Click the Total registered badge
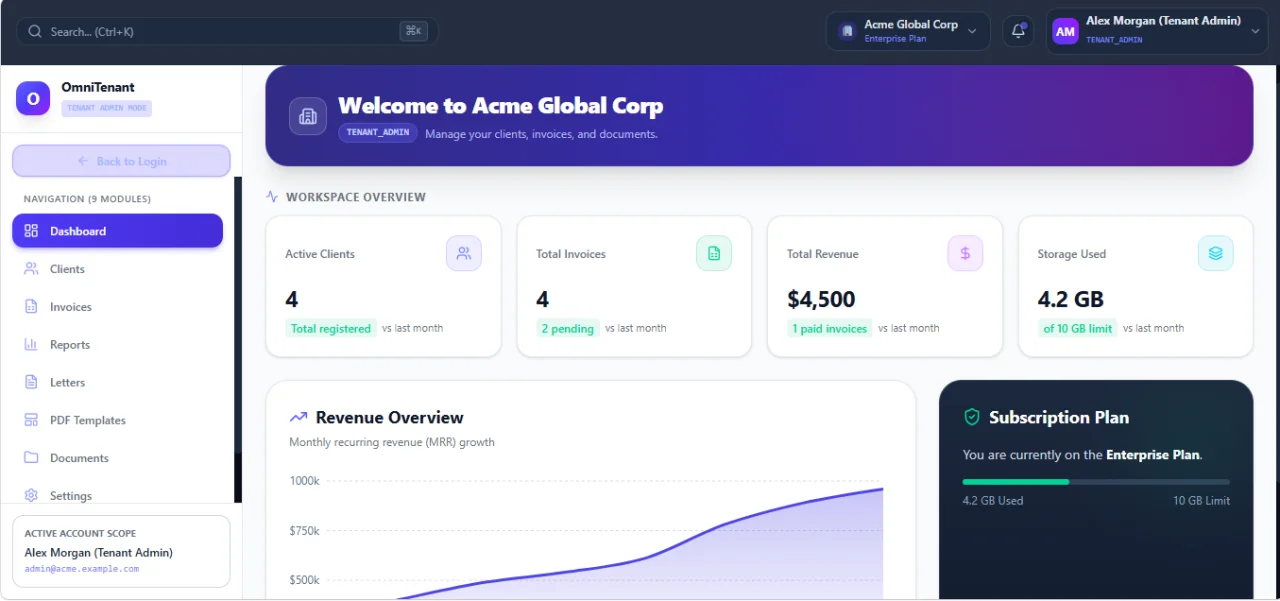The image size is (1280, 601). pos(331,328)
